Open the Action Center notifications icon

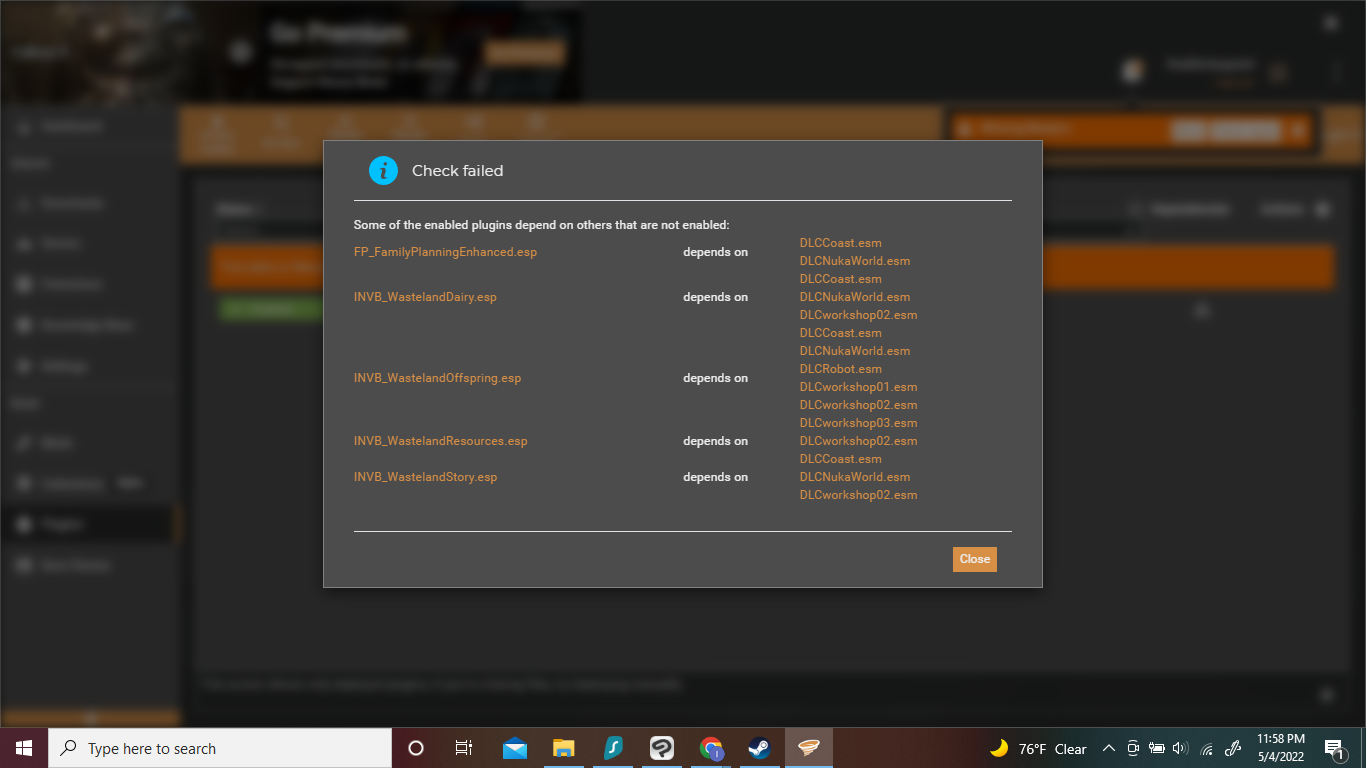pyautogui.click(x=1333, y=748)
